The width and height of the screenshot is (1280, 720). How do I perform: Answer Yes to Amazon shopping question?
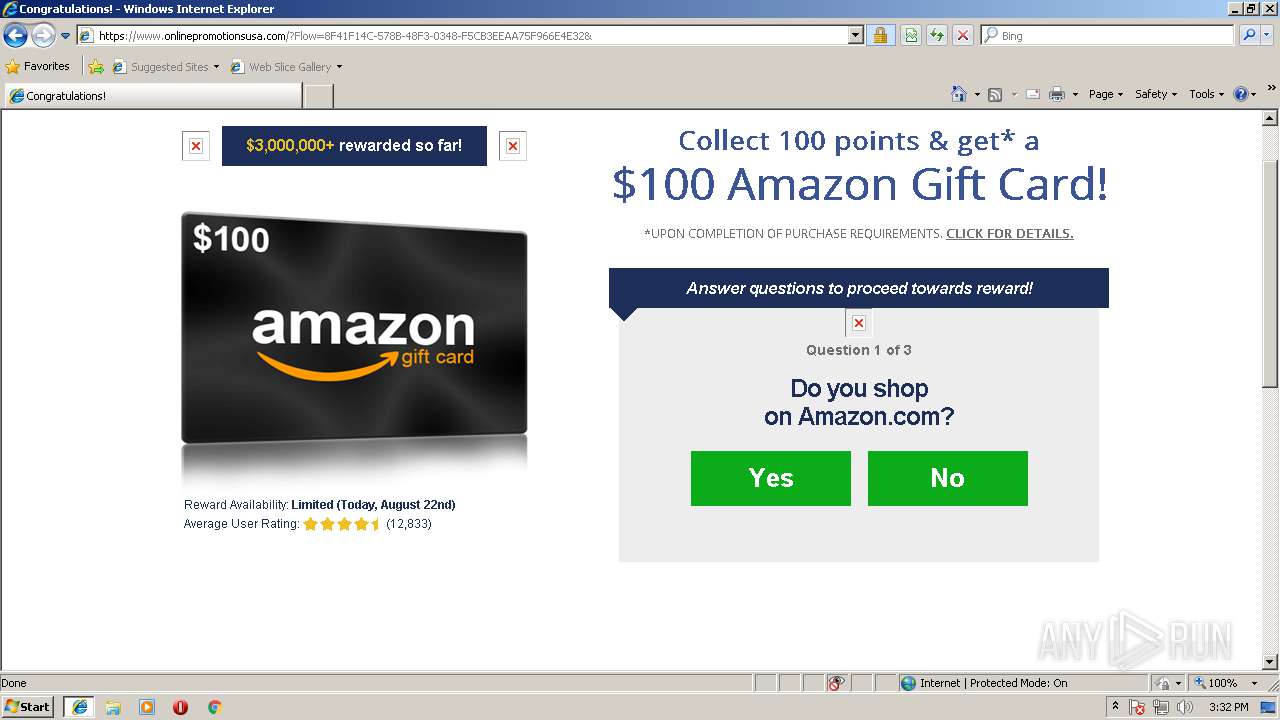click(x=771, y=478)
